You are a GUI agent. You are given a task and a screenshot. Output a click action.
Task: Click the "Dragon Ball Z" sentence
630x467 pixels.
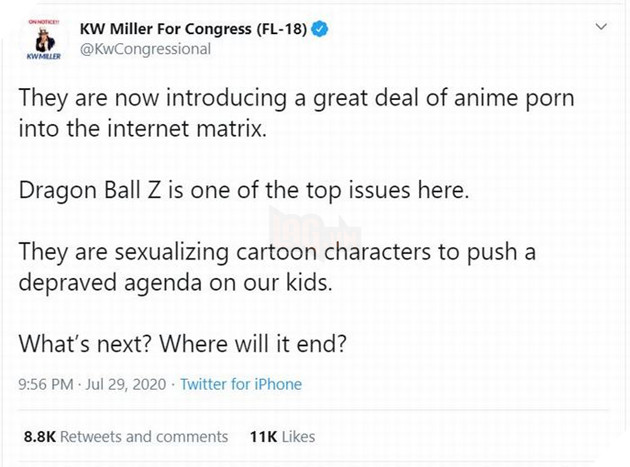click(x=243, y=190)
